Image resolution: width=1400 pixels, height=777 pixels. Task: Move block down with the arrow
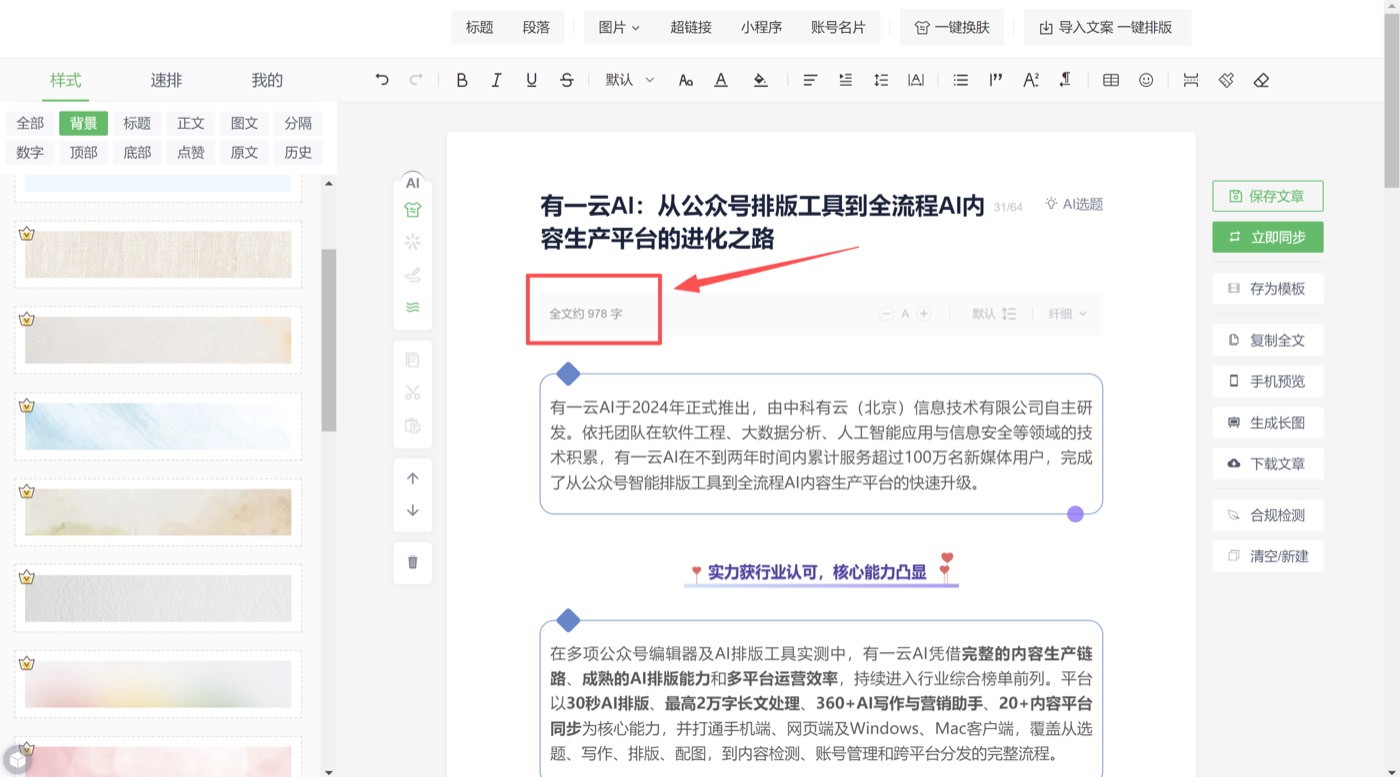[413, 510]
